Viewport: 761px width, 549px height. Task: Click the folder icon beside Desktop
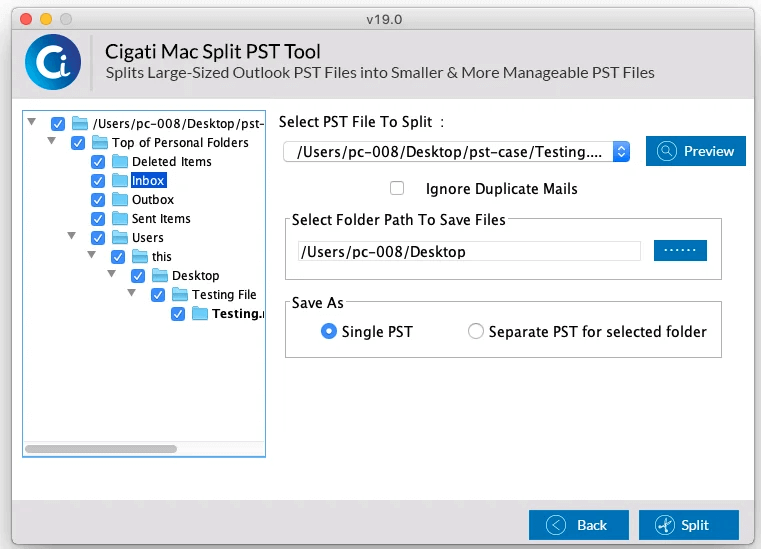pyautogui.click(x=160, y=275)
